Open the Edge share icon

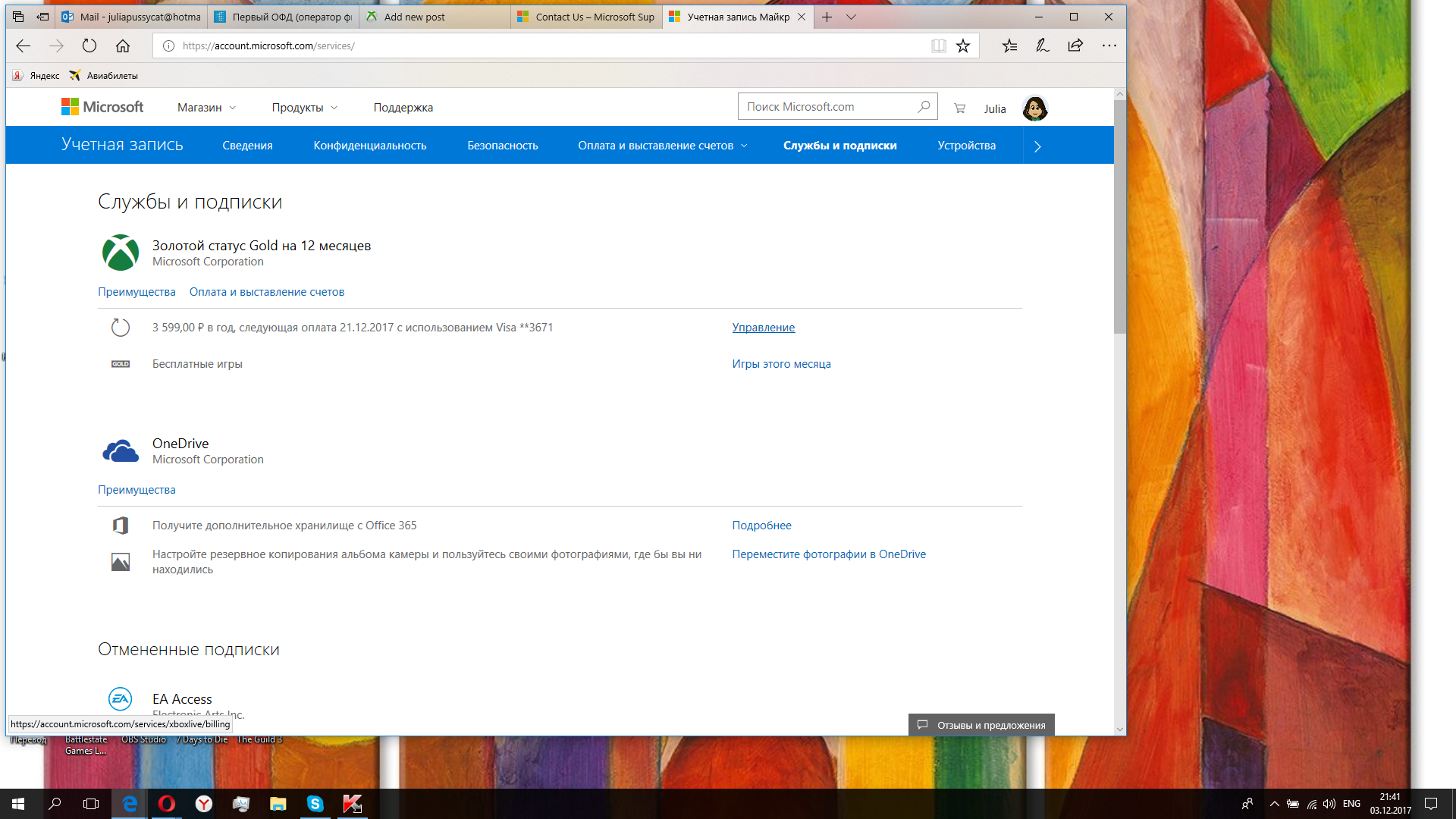point(1075,45)
